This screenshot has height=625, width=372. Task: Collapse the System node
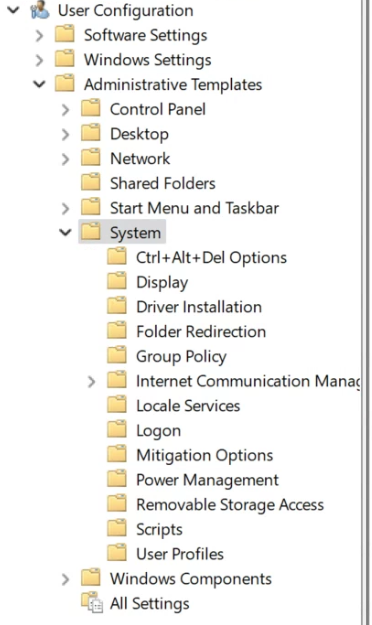(x=65, y=232)
